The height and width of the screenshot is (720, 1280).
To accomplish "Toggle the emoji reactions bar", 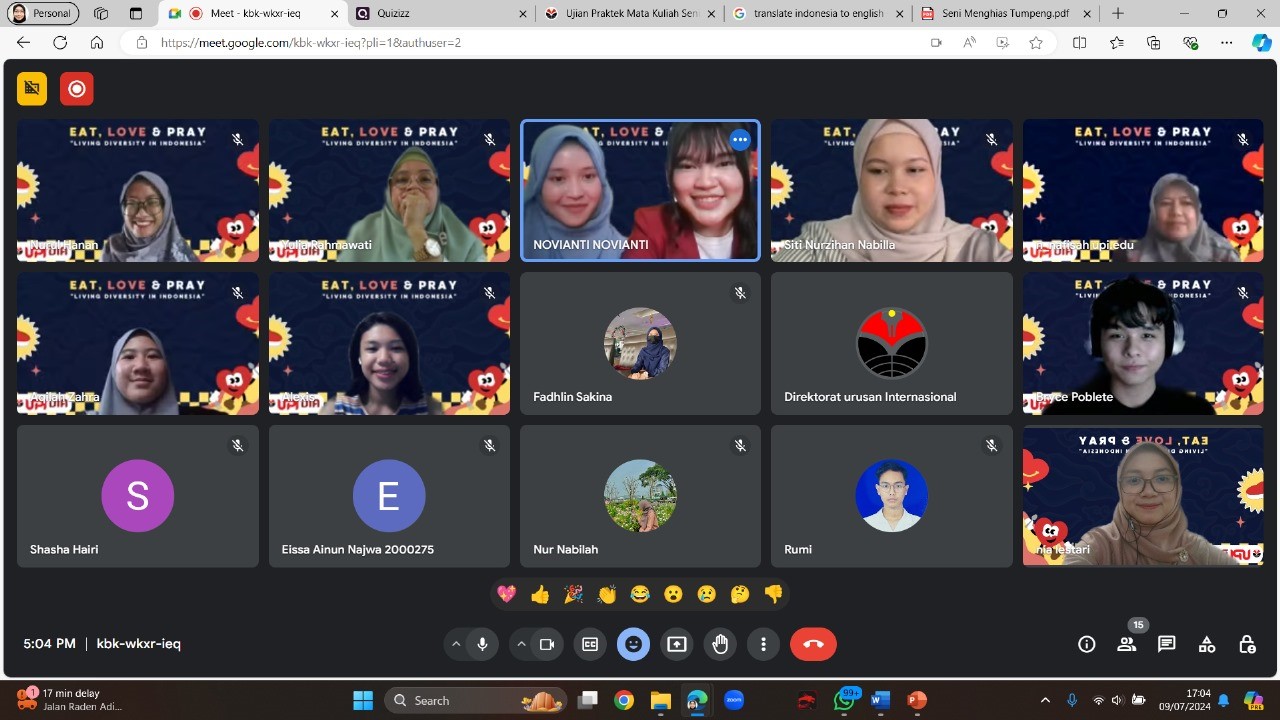I will [633, 644].
